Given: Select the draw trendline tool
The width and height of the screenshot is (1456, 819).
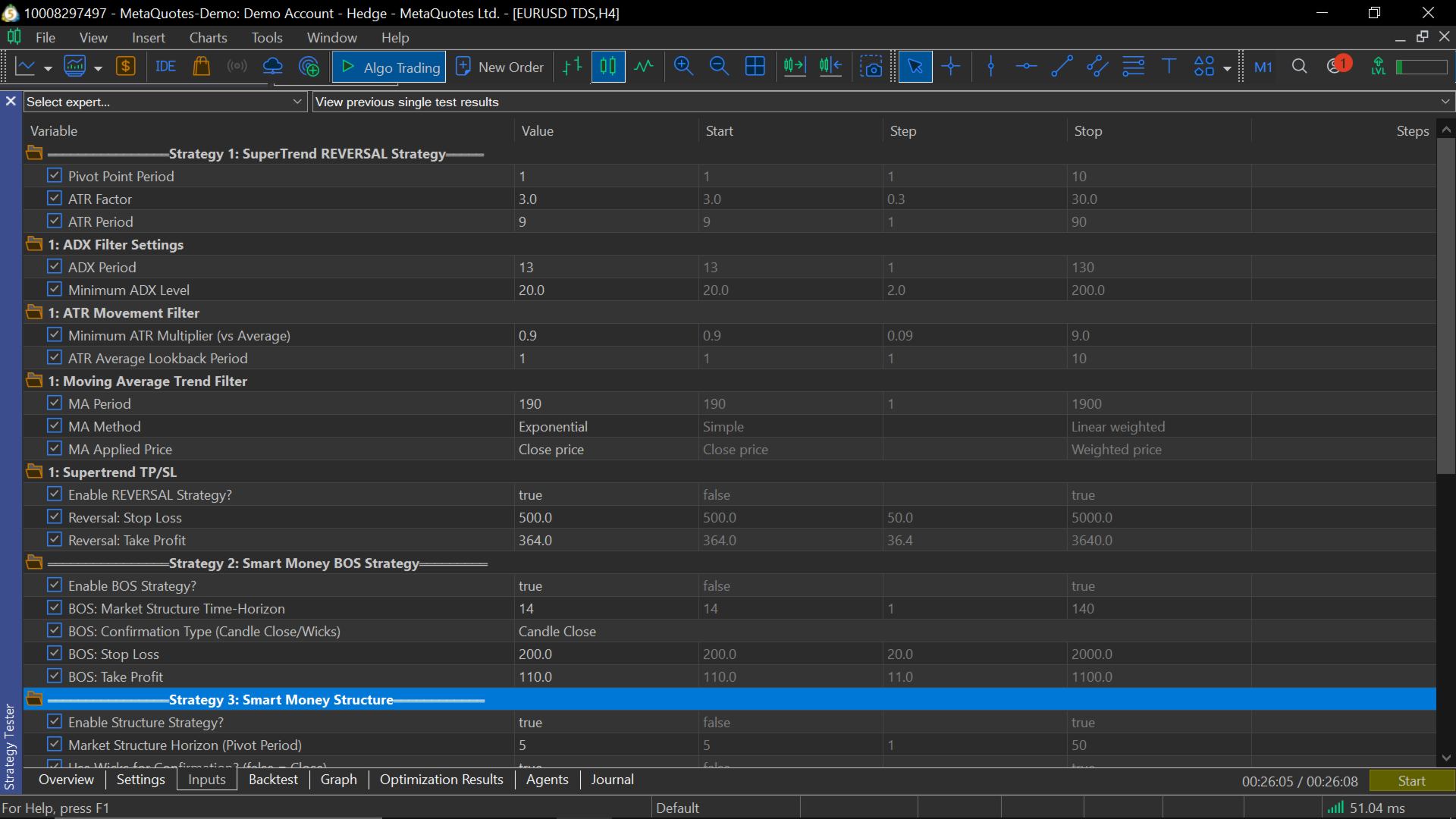Looking at the screenshot, I should pos(1062,67).
